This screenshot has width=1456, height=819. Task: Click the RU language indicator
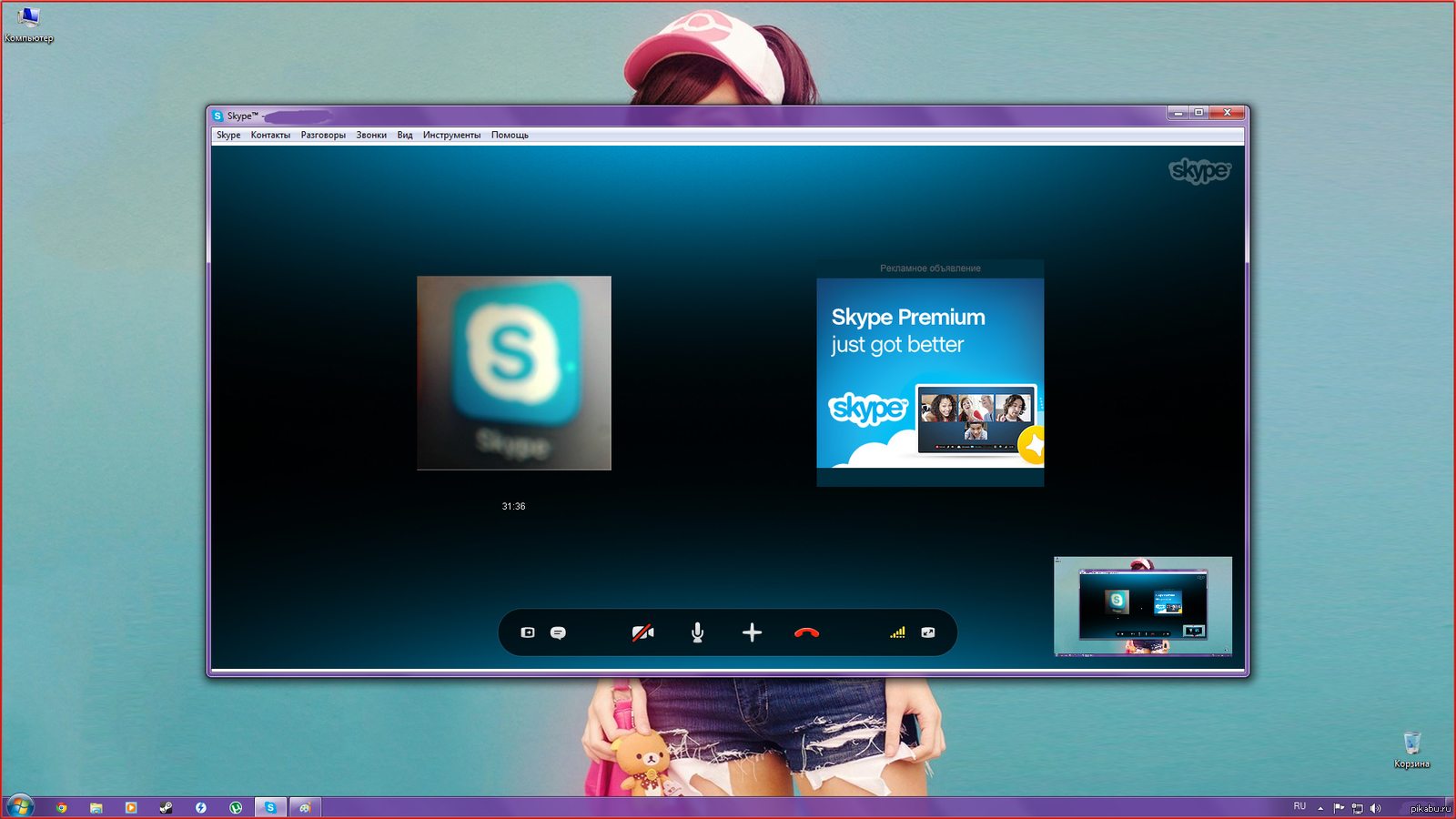(x=1299, y=806)
